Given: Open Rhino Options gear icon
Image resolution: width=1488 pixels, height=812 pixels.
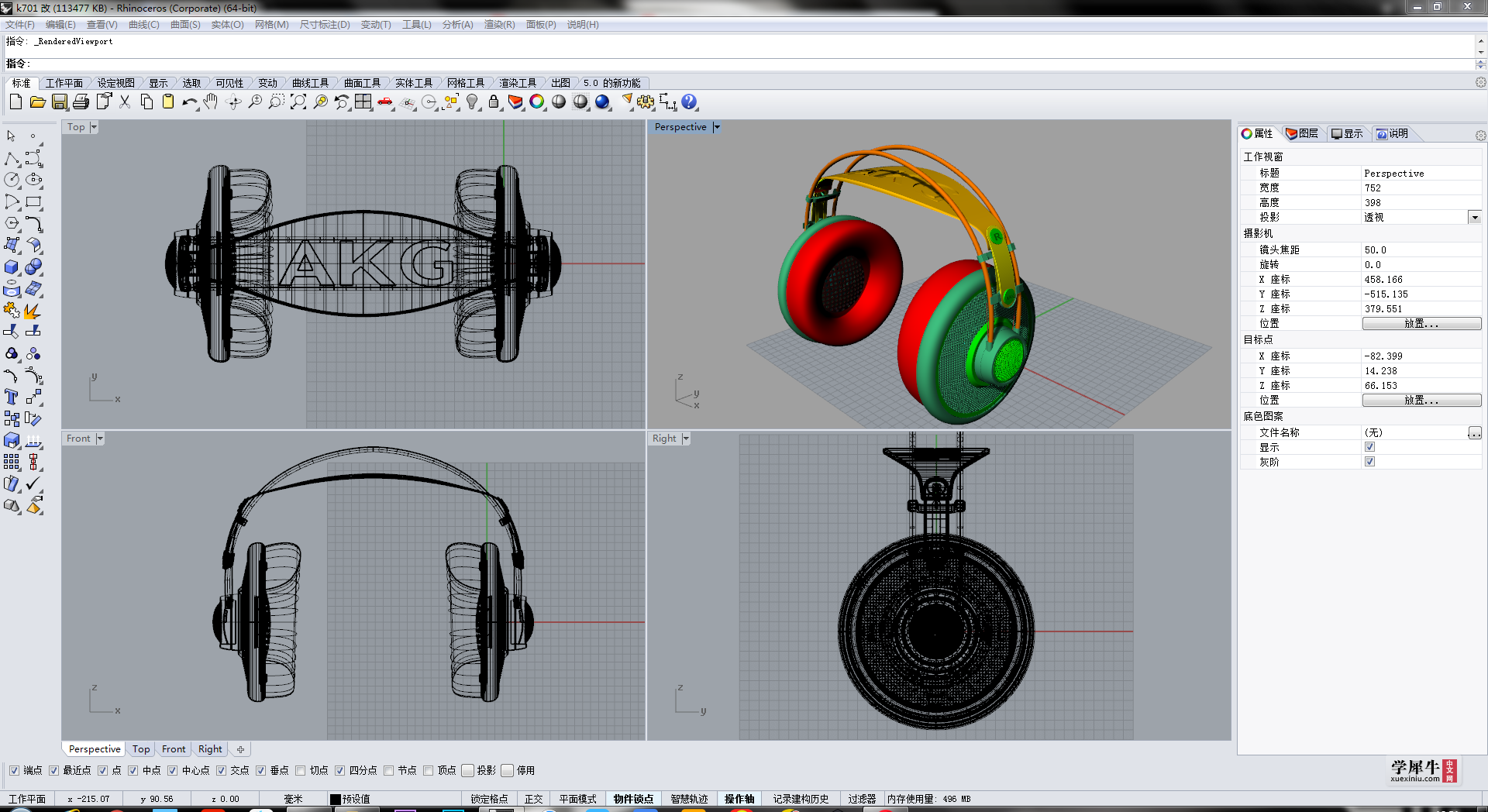Looking at the screenshot, I should 646,101.
